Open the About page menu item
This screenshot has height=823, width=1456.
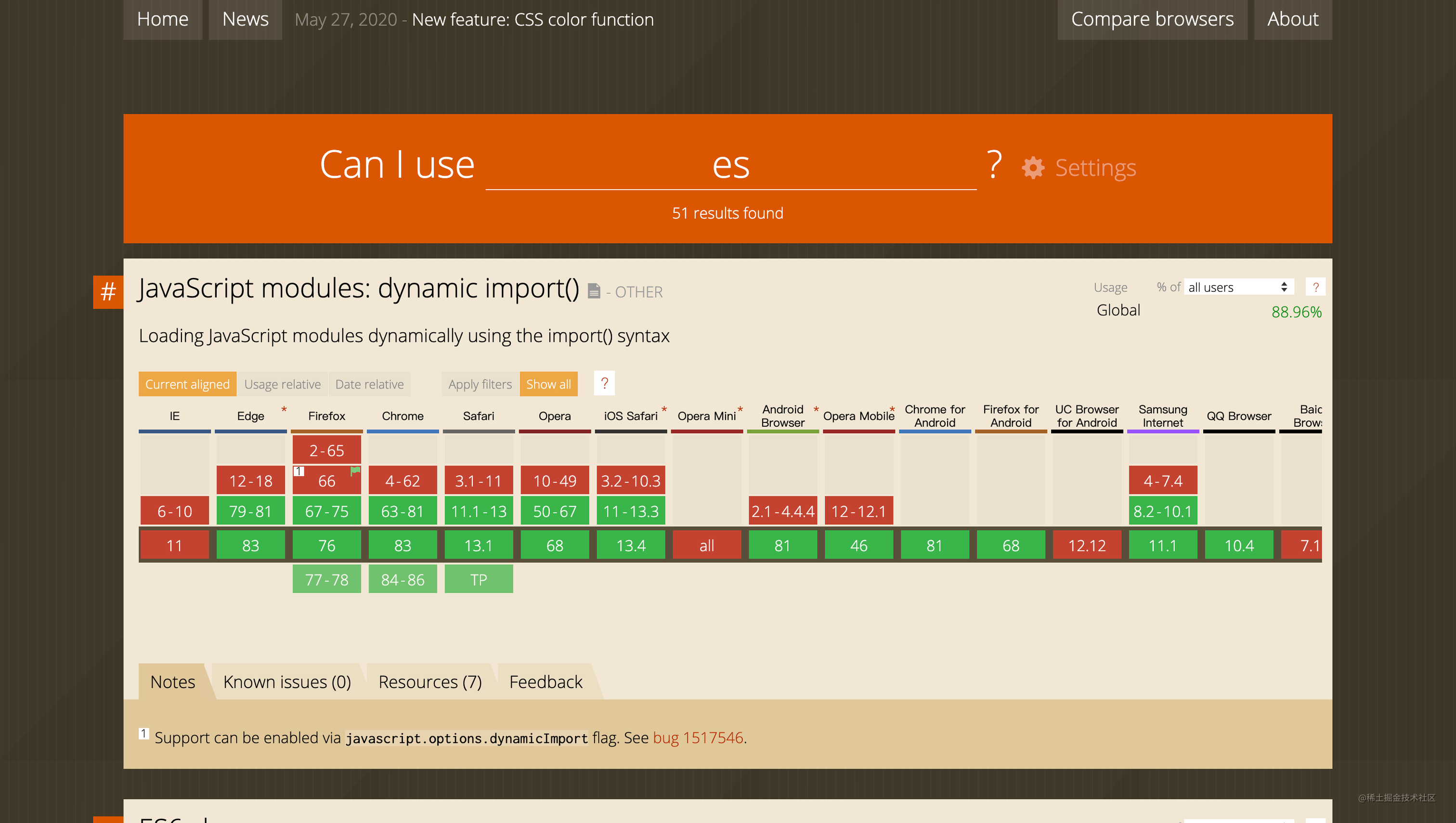(1294, 19)
